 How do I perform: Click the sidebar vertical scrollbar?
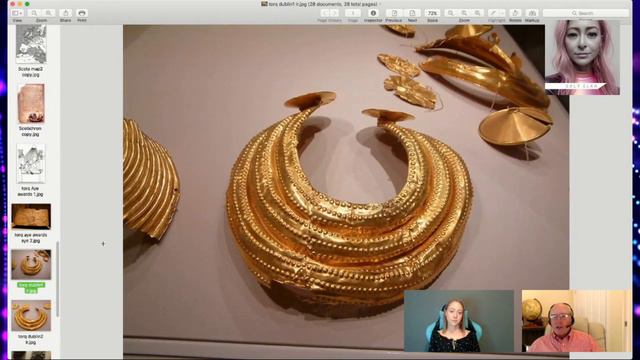click(x=58, y=278)
